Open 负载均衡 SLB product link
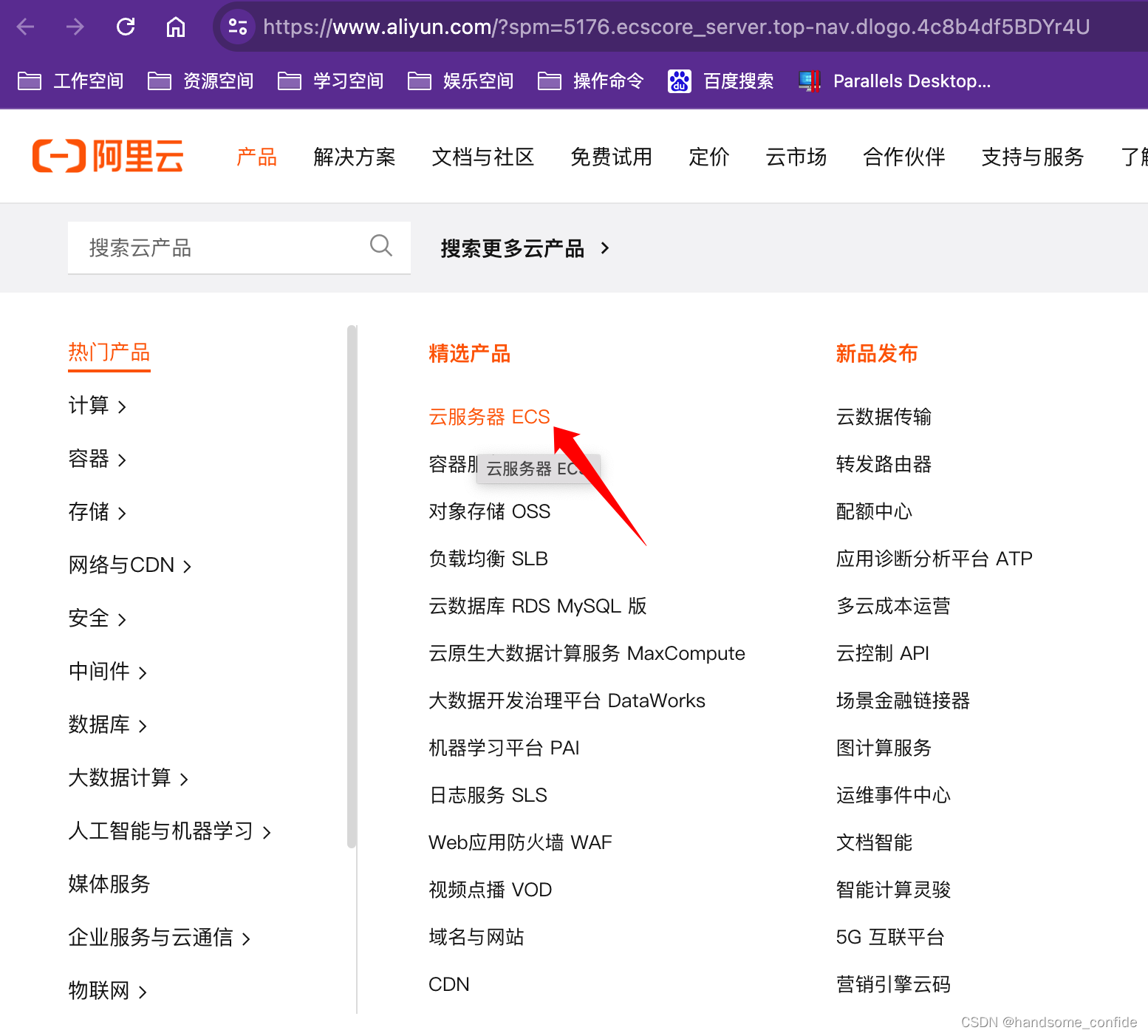The height and width of the screenshot is (1036, 1148). (x=488, y=559)
